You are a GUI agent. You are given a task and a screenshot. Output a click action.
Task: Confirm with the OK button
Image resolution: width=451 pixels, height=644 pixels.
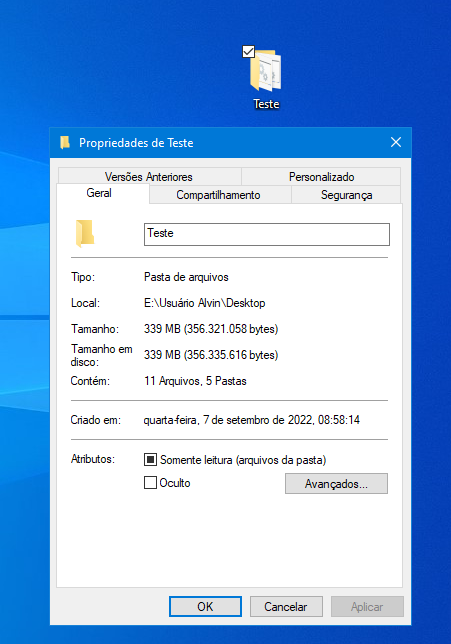(205, 607)
